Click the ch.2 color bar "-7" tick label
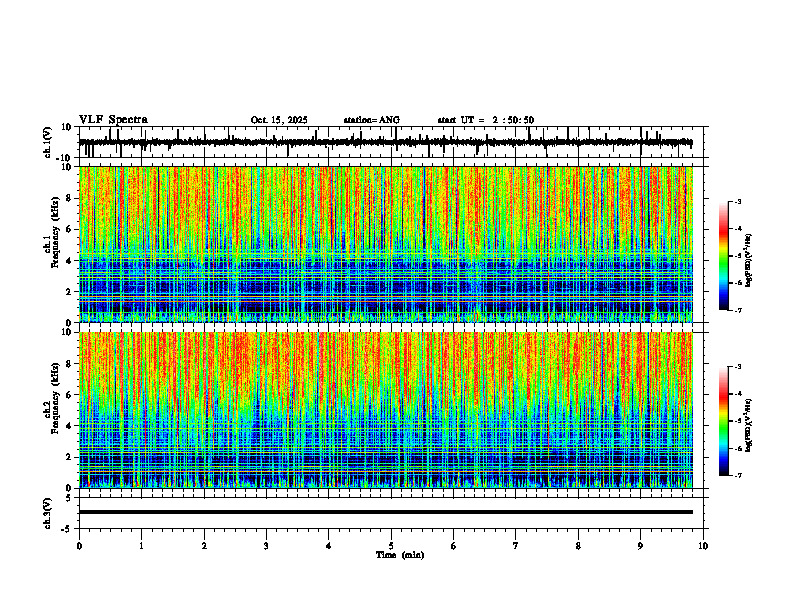Screen dimensions: 792x612 click(x=738, y=475)
